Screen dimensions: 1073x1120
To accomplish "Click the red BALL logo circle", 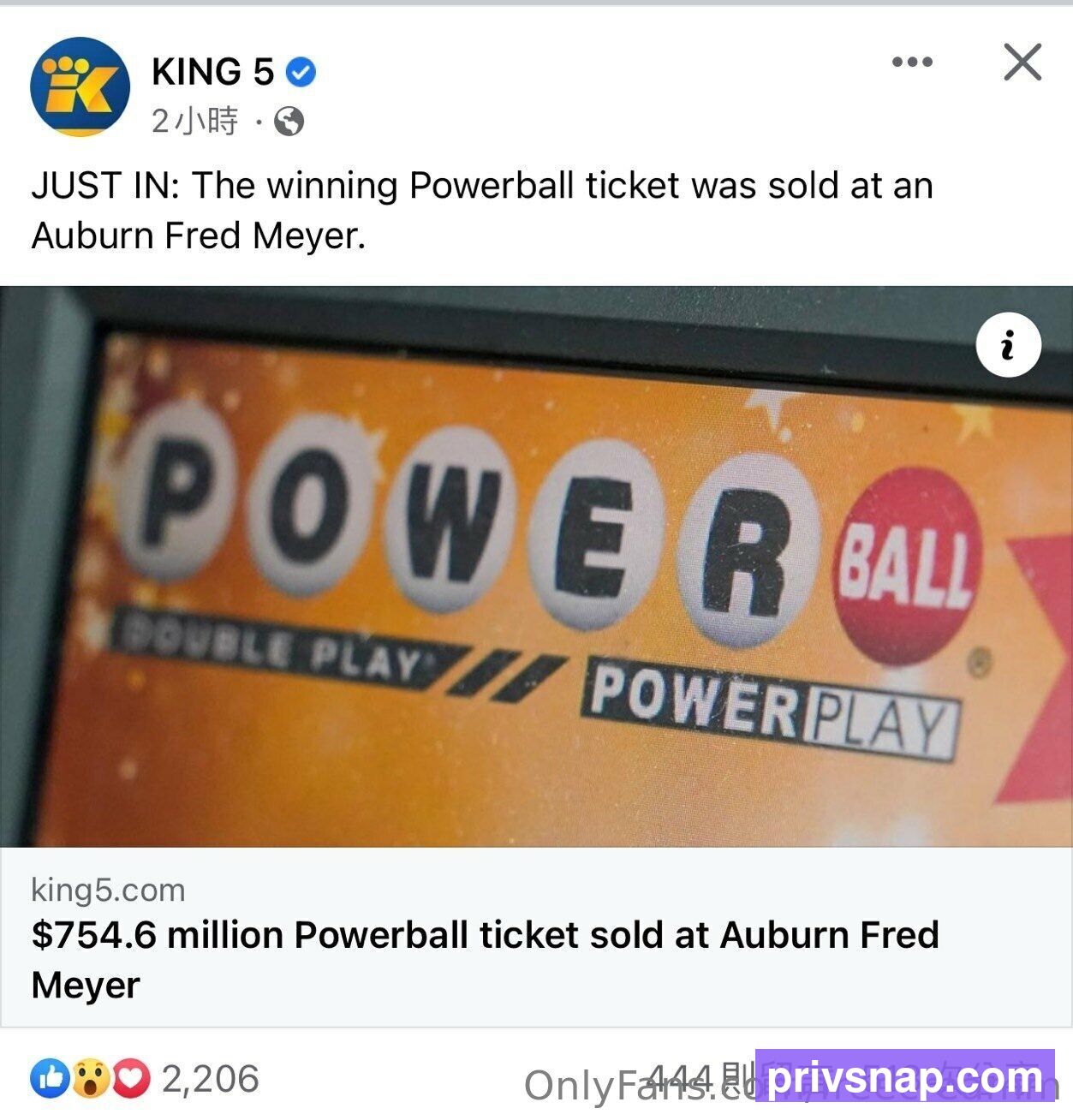I will pyautogui.click(x=906, y=566).
